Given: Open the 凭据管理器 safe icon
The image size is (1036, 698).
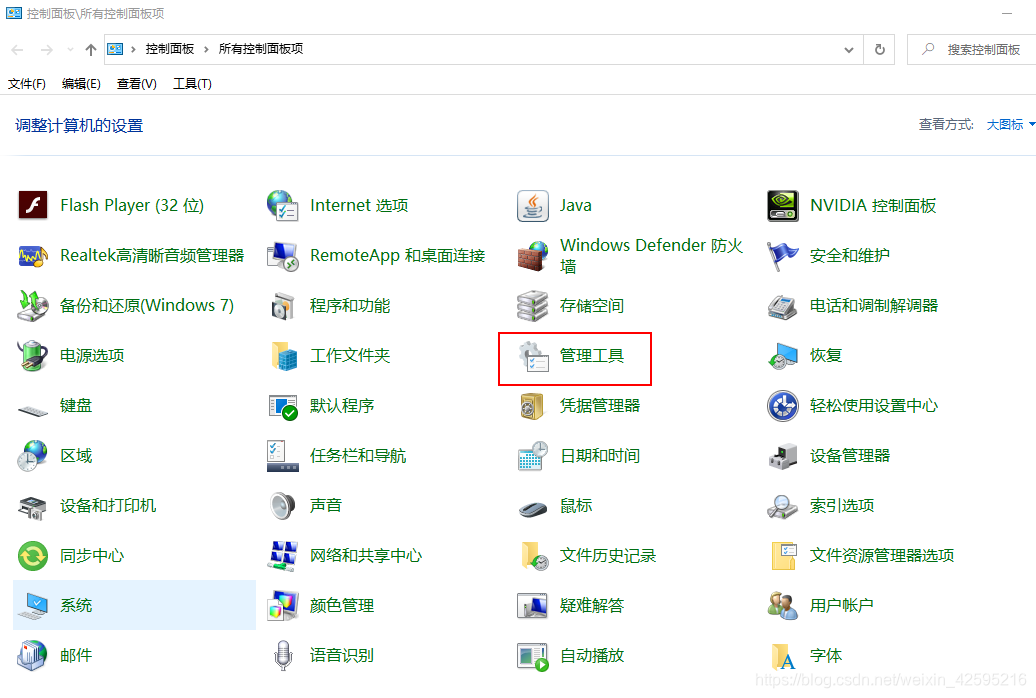Looking at the screenshot, I should click(x=533, y=406).
